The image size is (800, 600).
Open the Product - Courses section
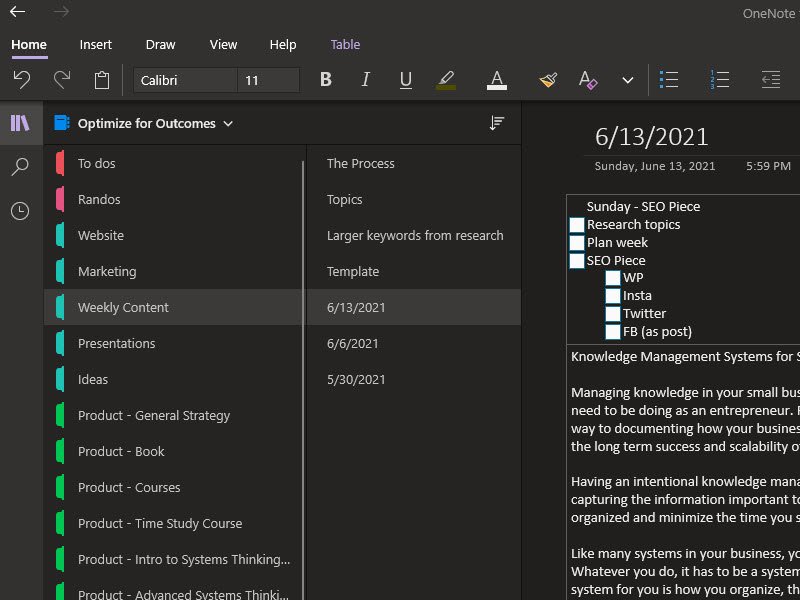coord(173,487)
